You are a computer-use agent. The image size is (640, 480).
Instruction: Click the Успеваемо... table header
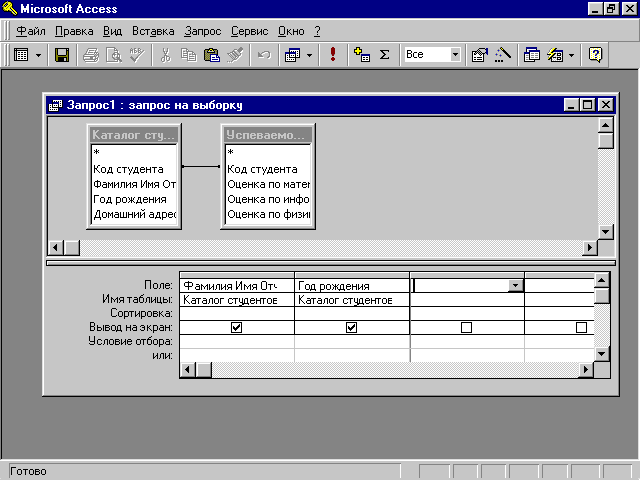[x=268, y=135]
